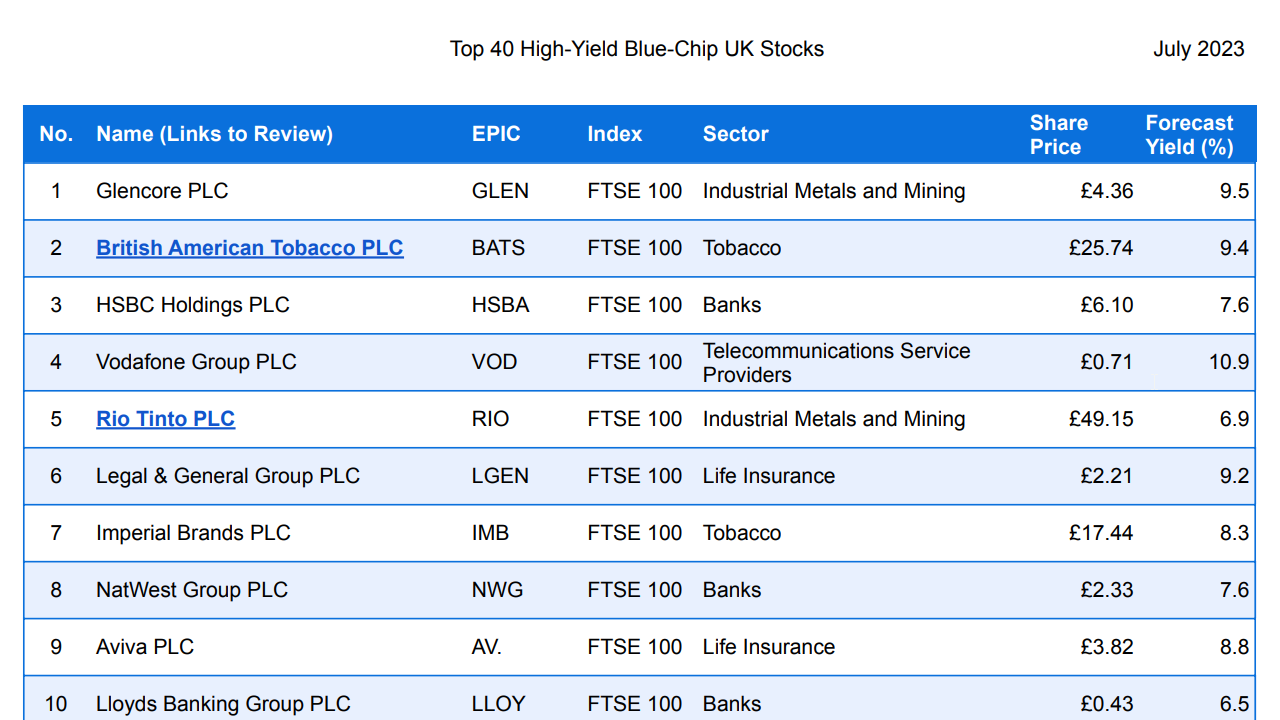
Task: Select the Glencore PLC name cell
Action: click(162, 191)
